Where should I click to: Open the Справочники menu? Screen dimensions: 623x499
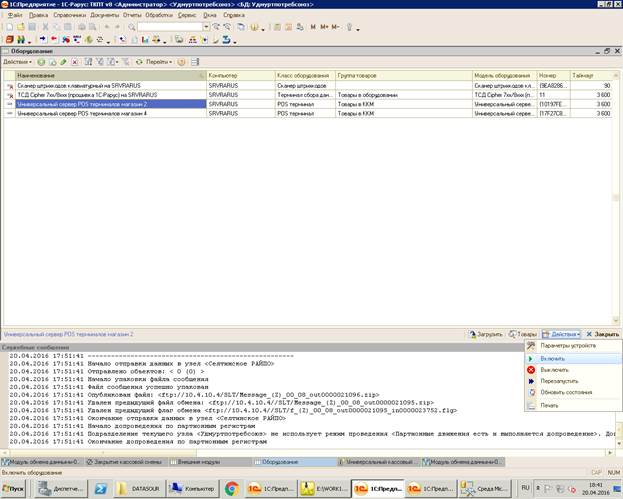[x=70, y=15]
